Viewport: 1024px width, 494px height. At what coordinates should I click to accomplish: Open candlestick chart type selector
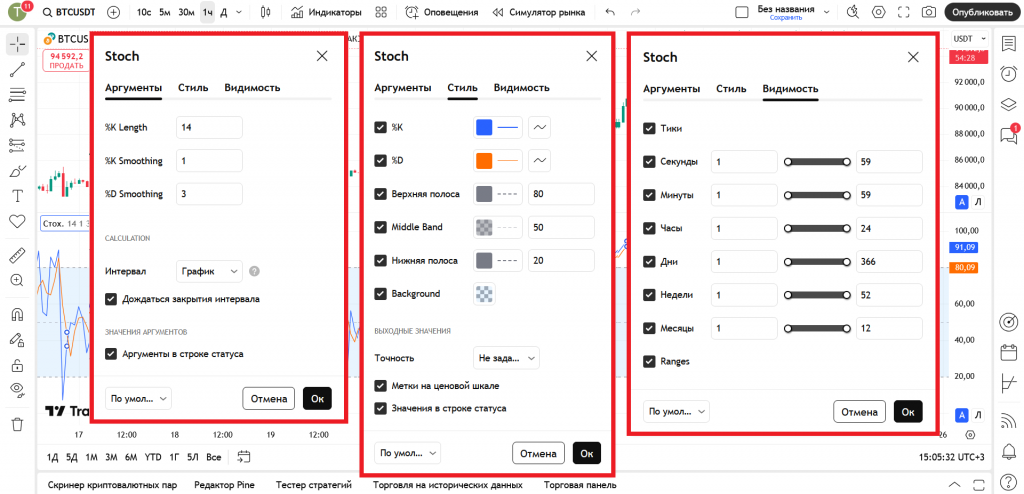(x=265, y=12)
